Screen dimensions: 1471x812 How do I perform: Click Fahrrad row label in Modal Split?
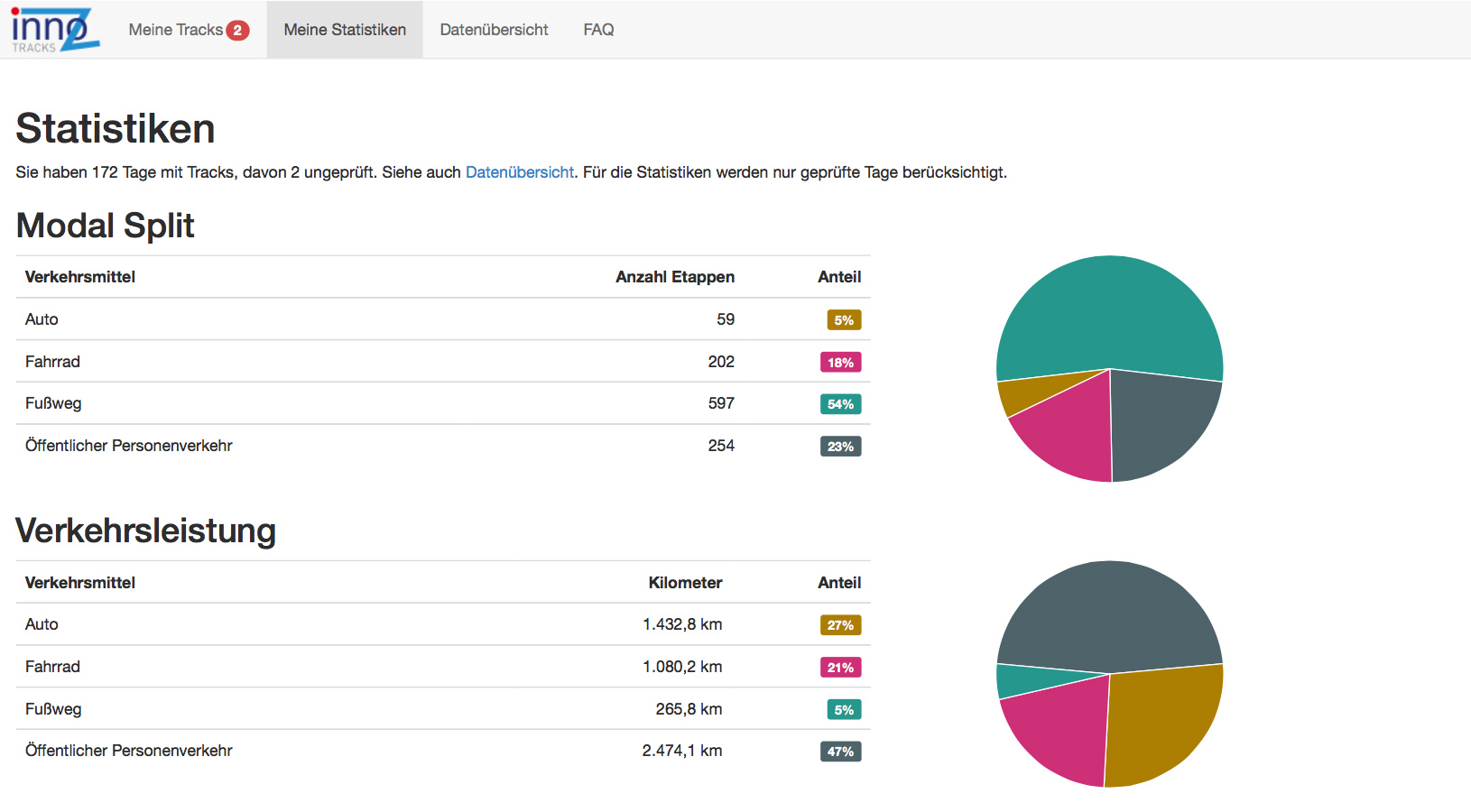(x=52, y=362)
